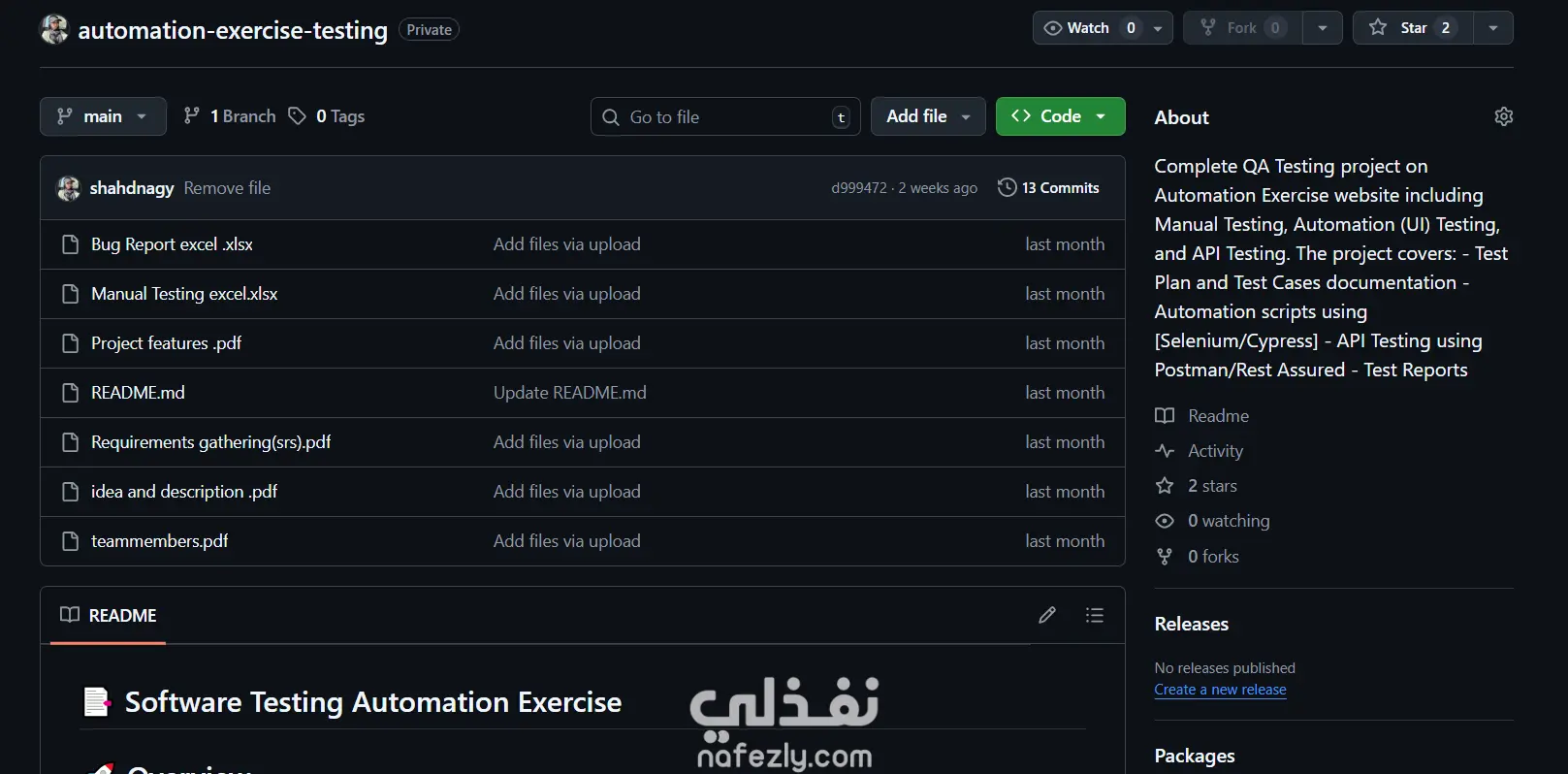Click the Go to file search field
The image size is (1568, 774).
pyautogui.click(x=725, y=116)
